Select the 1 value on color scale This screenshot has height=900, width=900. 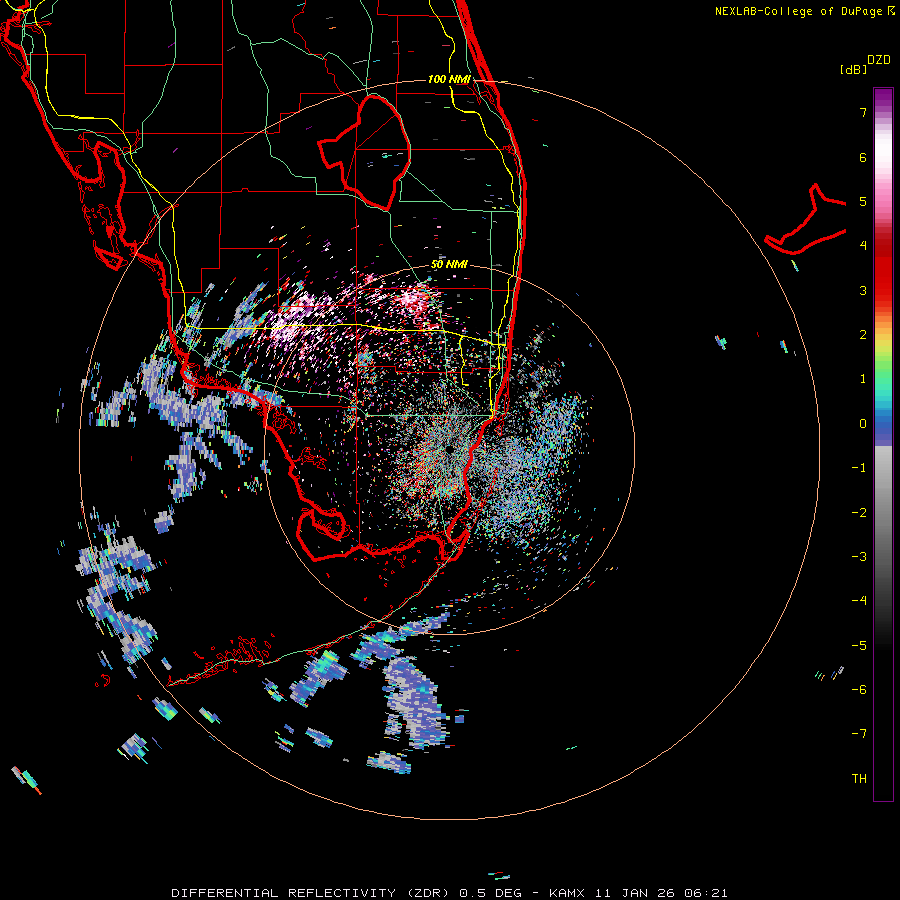[x=863, y=379]
